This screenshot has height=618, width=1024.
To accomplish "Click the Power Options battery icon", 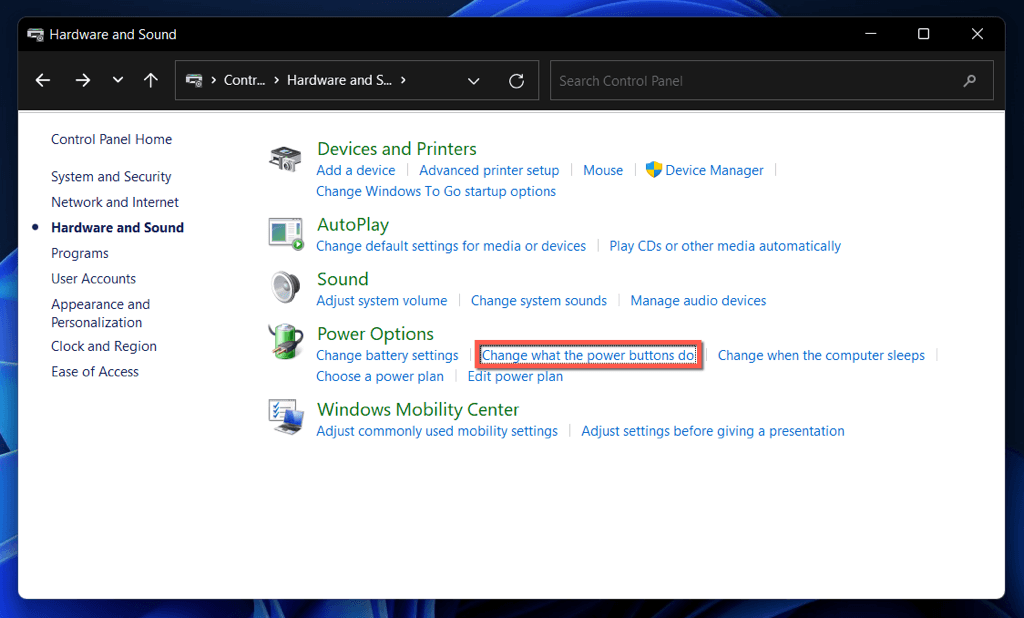I will click(285, 343).
